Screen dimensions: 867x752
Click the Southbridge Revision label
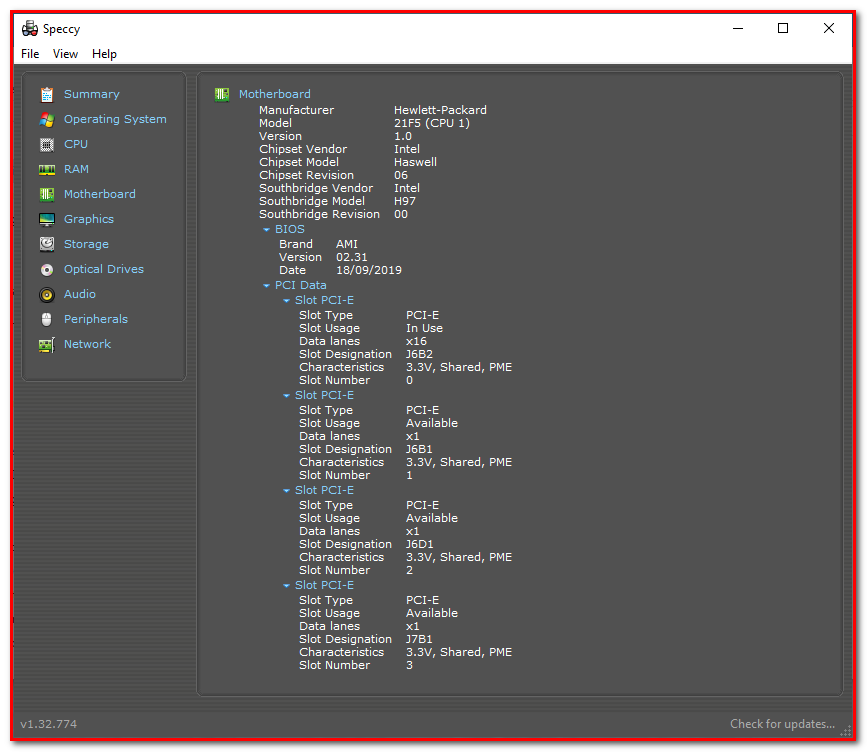pyautogui.click(x=320, y=215)
